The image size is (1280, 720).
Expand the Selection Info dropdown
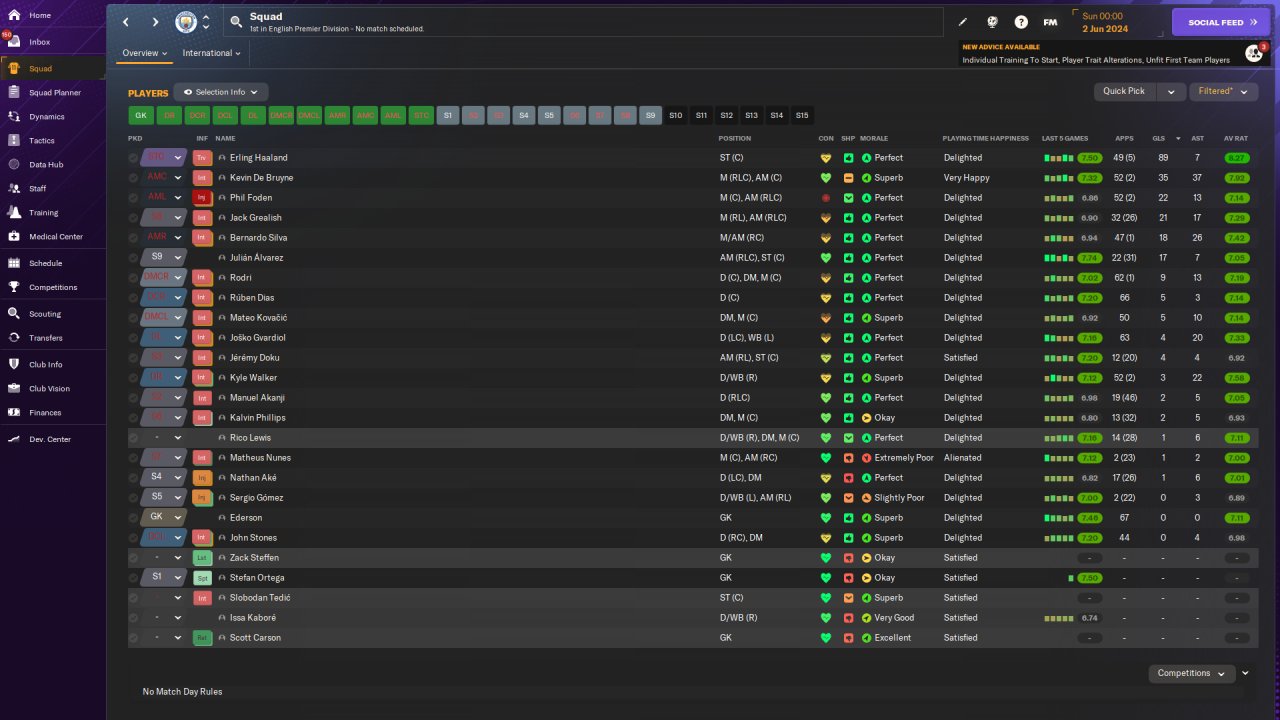point(221,92)
